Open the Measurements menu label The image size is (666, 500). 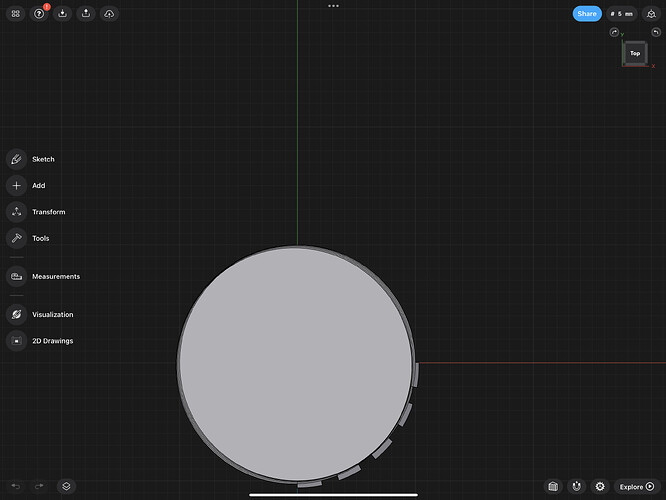(x=56, y=277)
